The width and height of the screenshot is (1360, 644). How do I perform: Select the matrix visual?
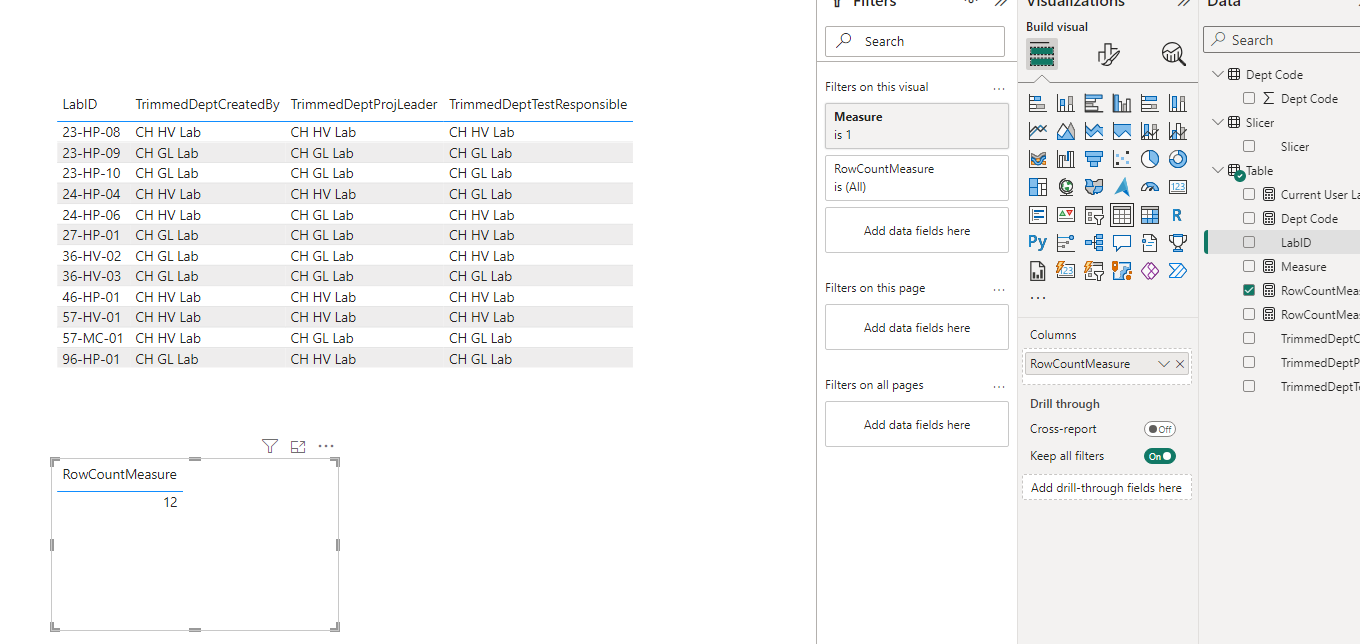[1149, 215]
